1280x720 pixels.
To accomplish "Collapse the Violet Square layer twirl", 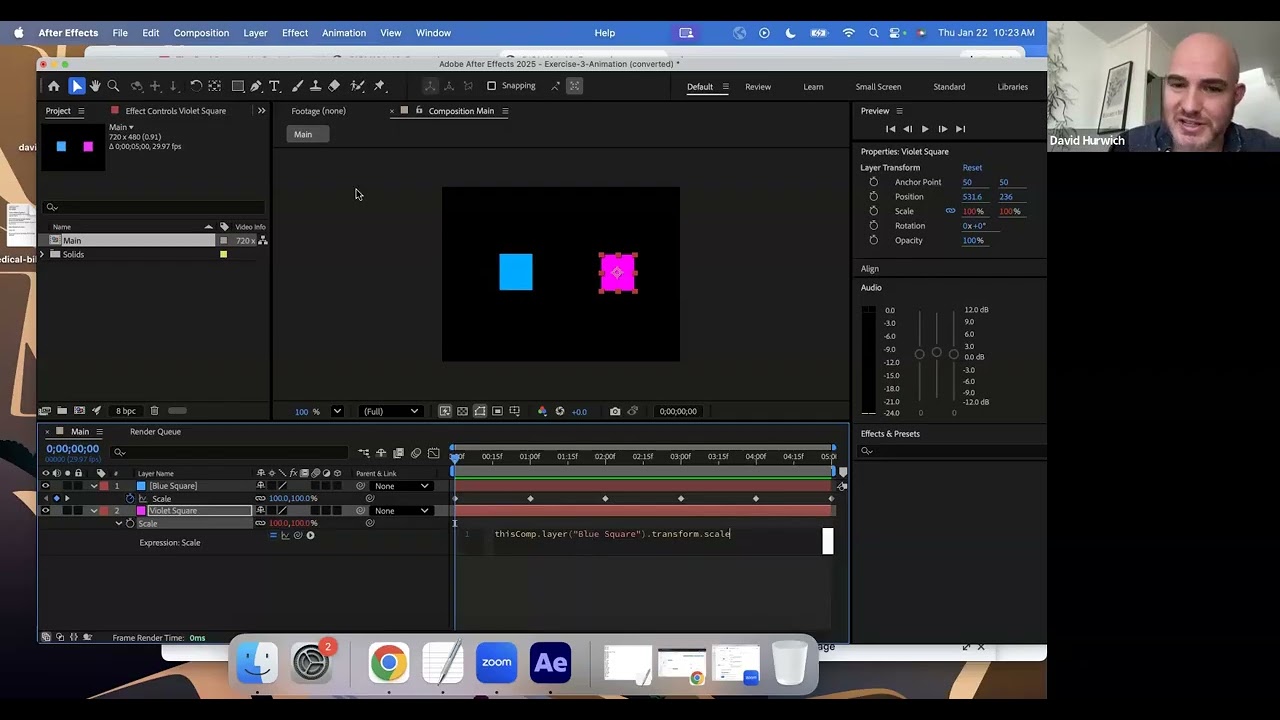I will [94, 511].
